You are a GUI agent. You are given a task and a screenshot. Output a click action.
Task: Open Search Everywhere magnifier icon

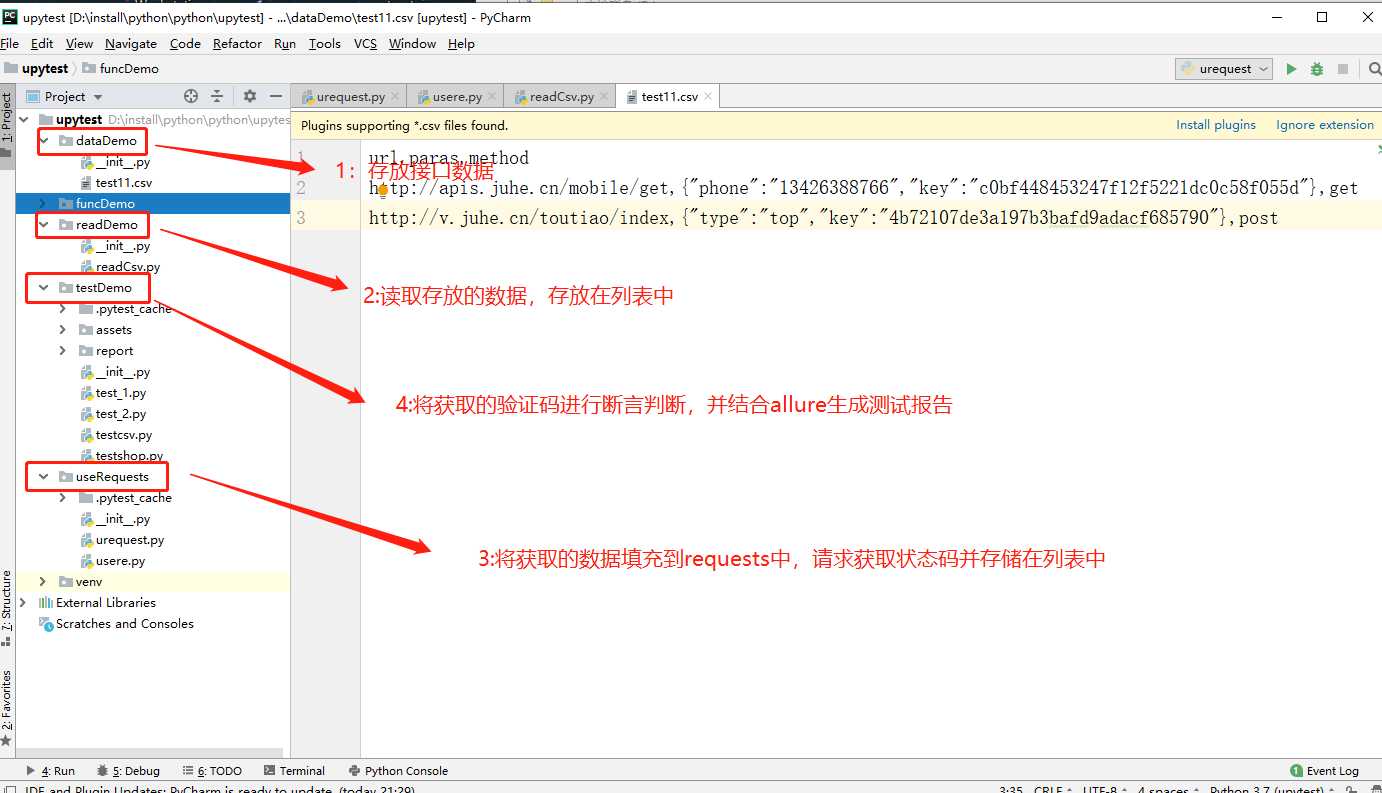pos(1374,69)
